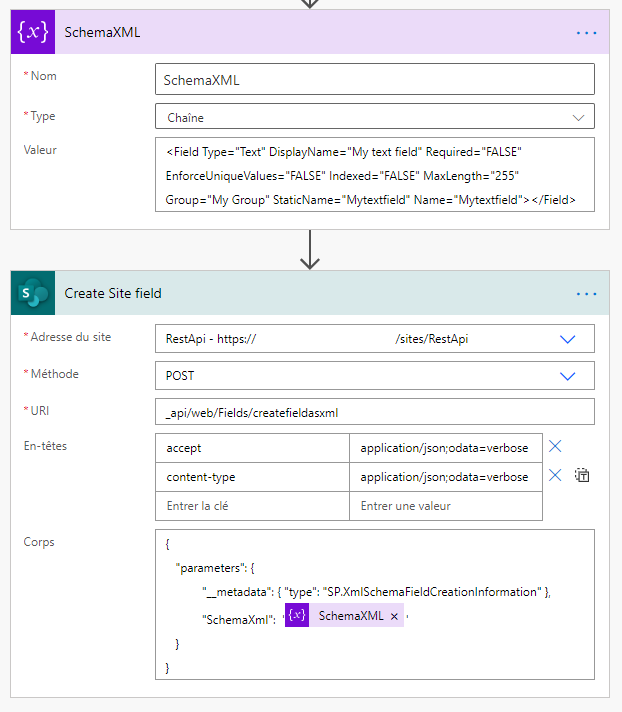Click the En-têtes label
Screen dimensions: 622x712
45,446
